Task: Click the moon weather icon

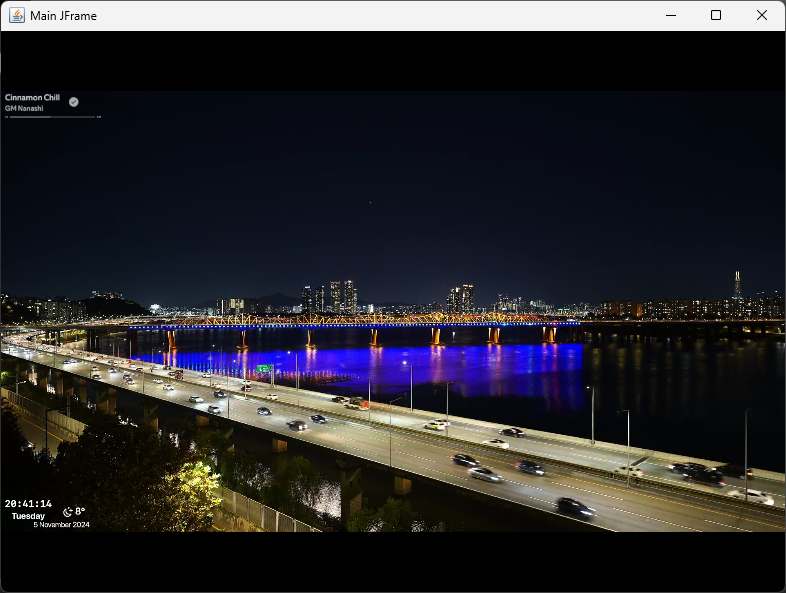Action: click(67, 512)
